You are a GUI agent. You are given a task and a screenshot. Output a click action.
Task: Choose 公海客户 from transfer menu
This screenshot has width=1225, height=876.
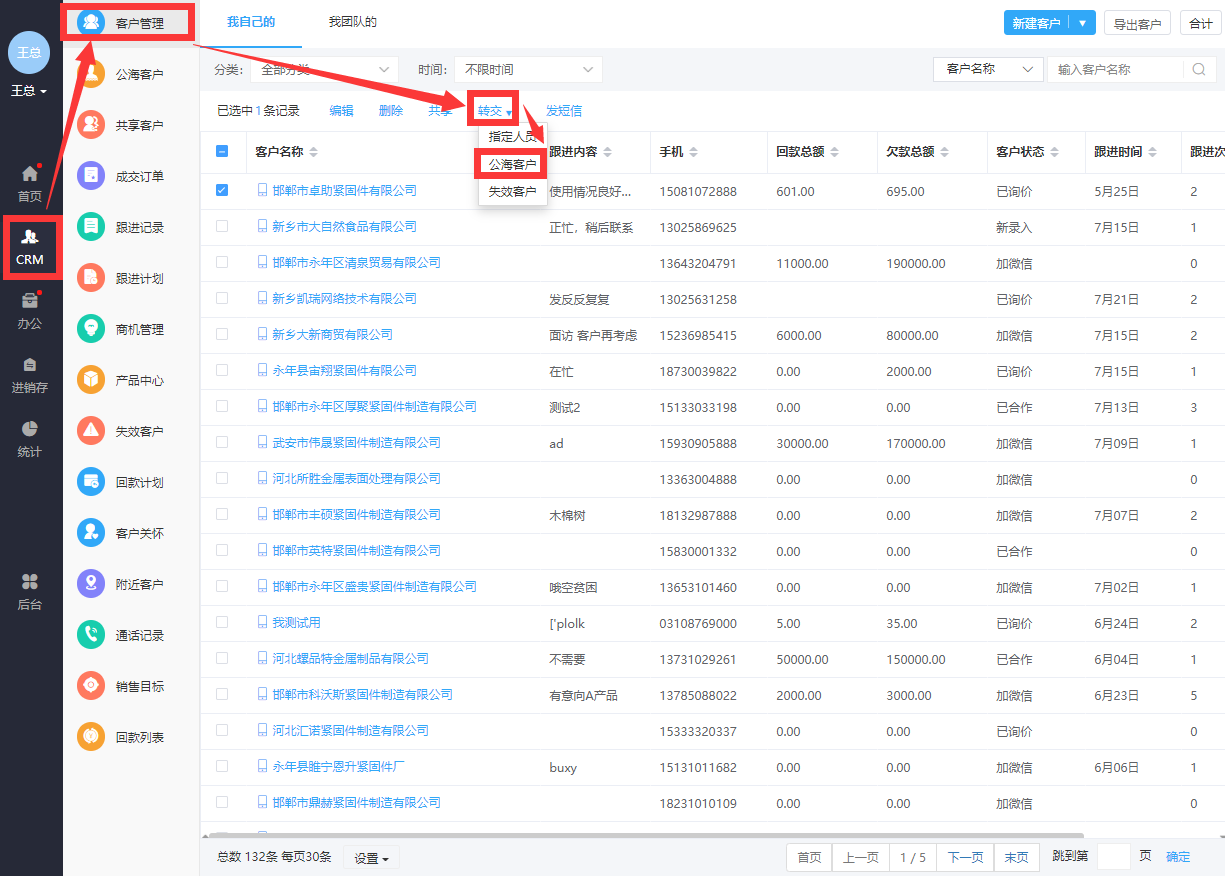pos(513,164)
